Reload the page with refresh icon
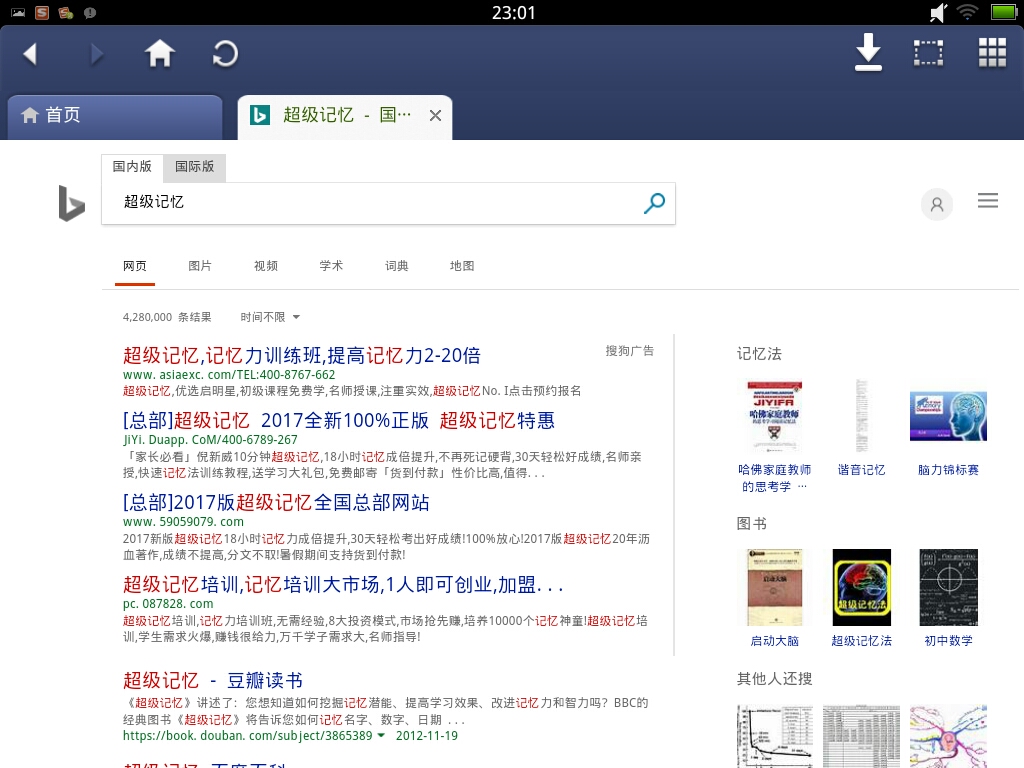This screenshot has height=768, width=1024. coord(225,54)
